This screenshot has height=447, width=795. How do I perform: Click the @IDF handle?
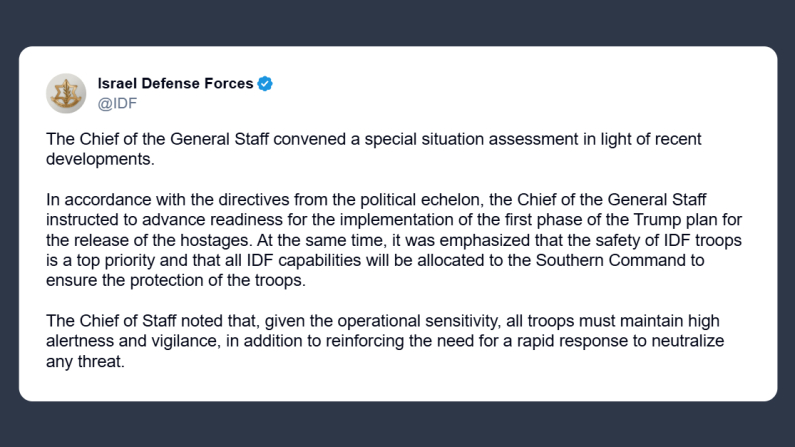[x=118, y=103]
